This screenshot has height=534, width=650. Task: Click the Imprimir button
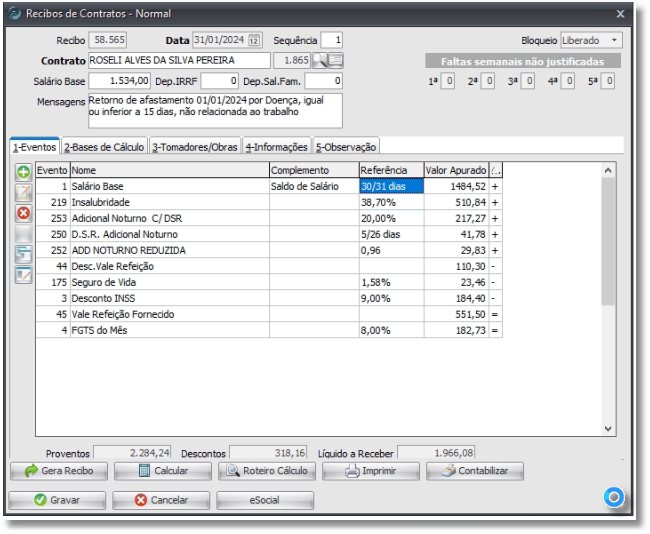coord(371,471)
